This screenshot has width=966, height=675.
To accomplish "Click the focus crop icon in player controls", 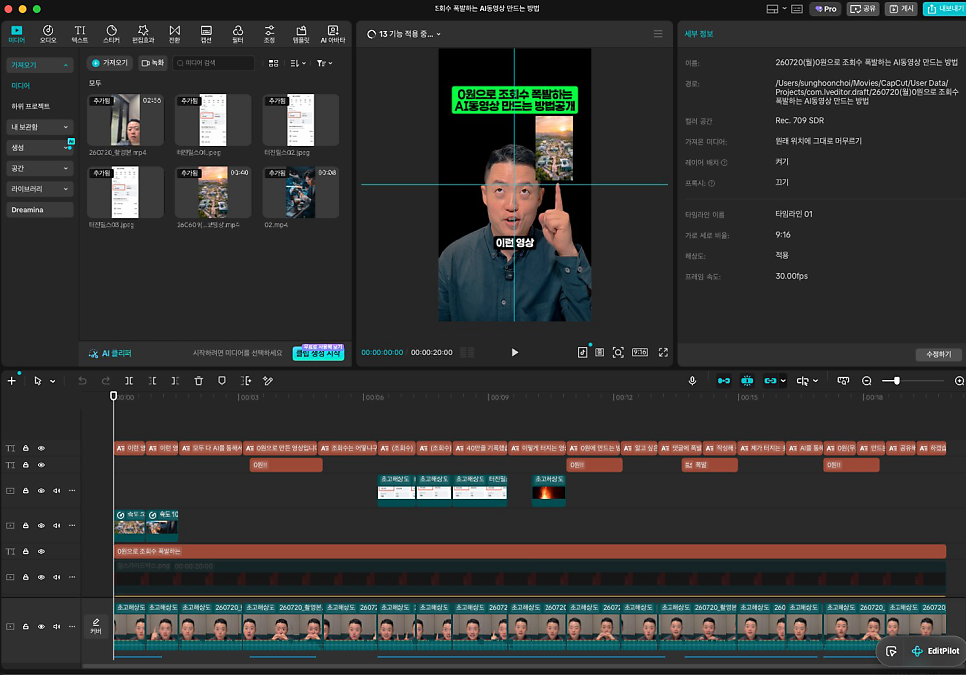I will [618, 352].
